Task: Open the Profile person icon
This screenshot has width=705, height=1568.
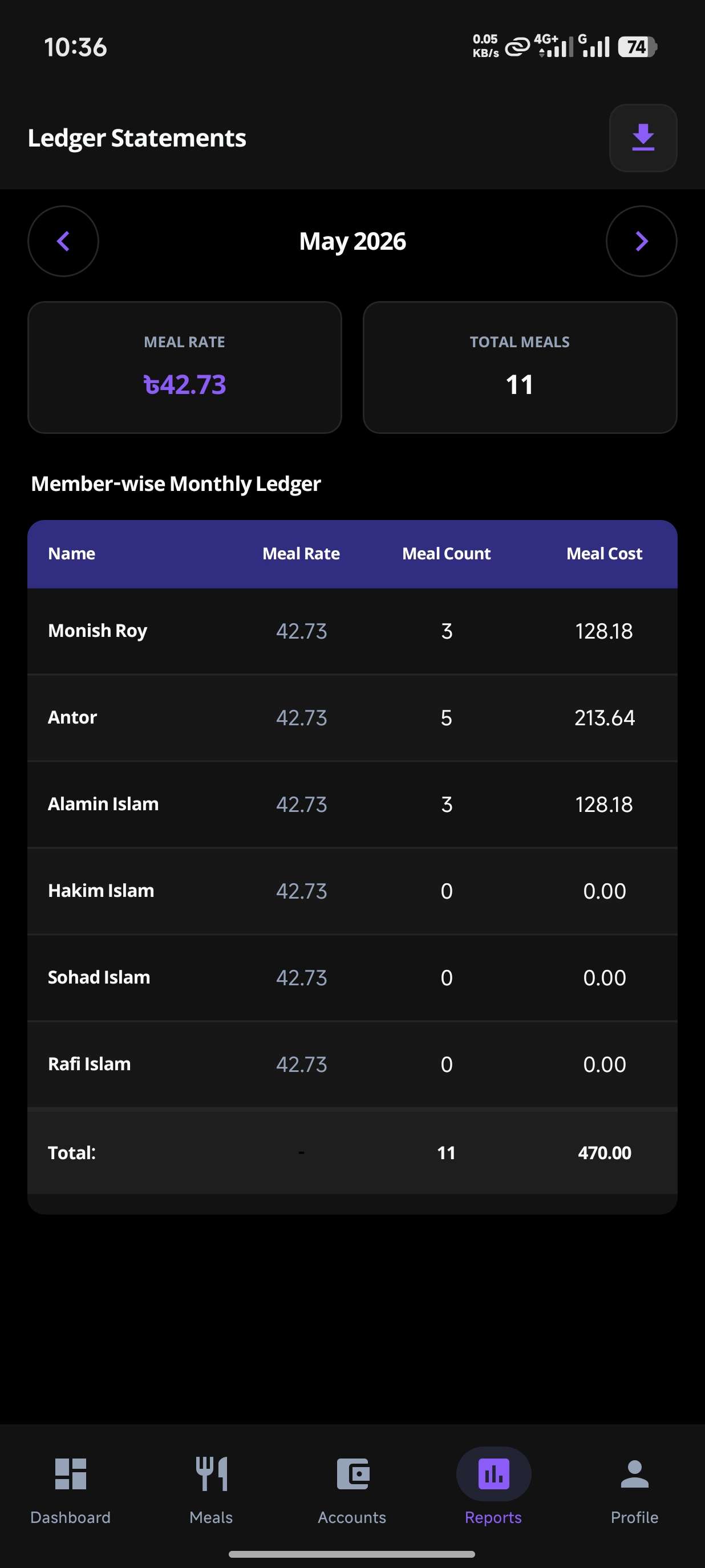Action: (x=634, y=1474)
